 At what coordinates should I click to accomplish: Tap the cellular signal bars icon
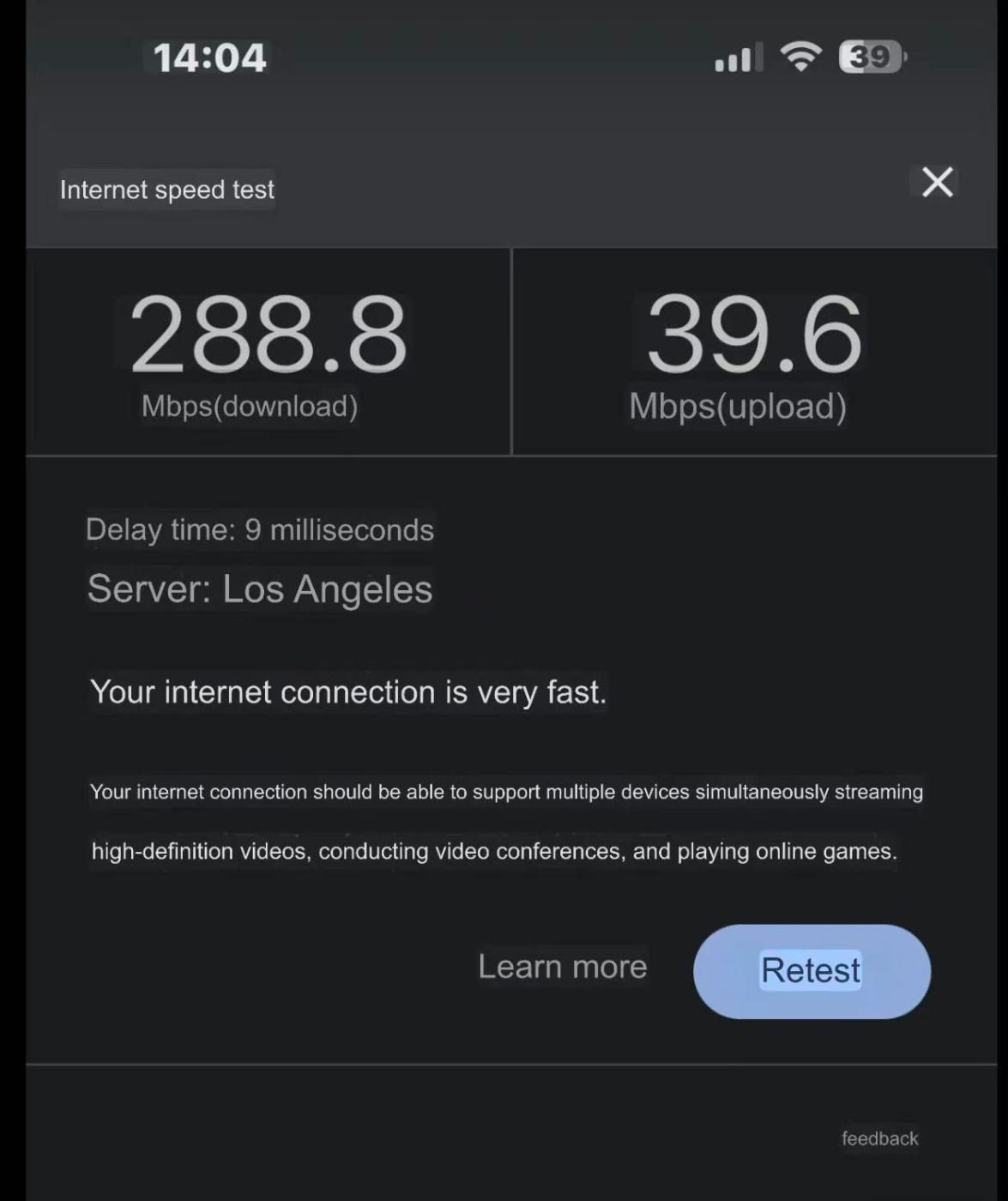coord(738,58)
